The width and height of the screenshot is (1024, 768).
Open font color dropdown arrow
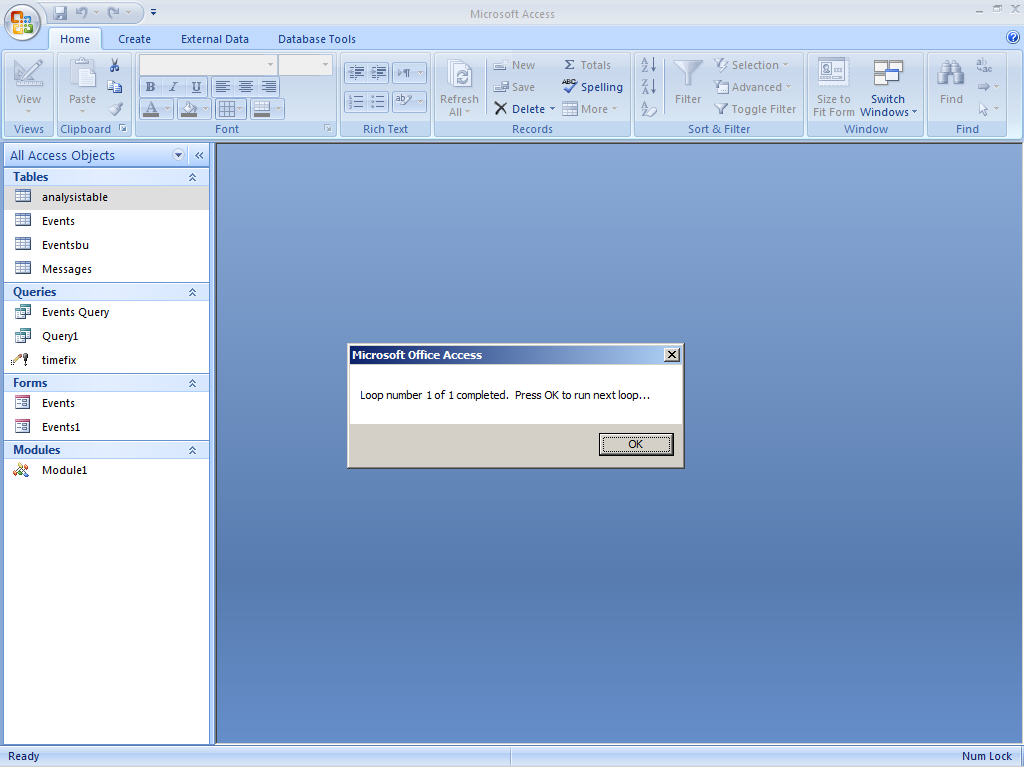(168, 109)
